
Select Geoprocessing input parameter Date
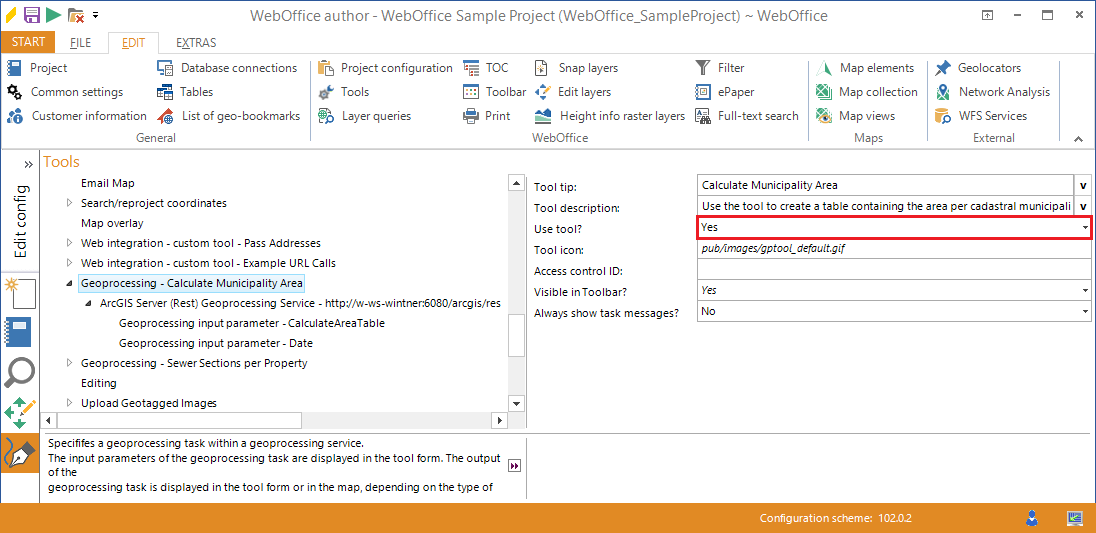pos(216,344)
